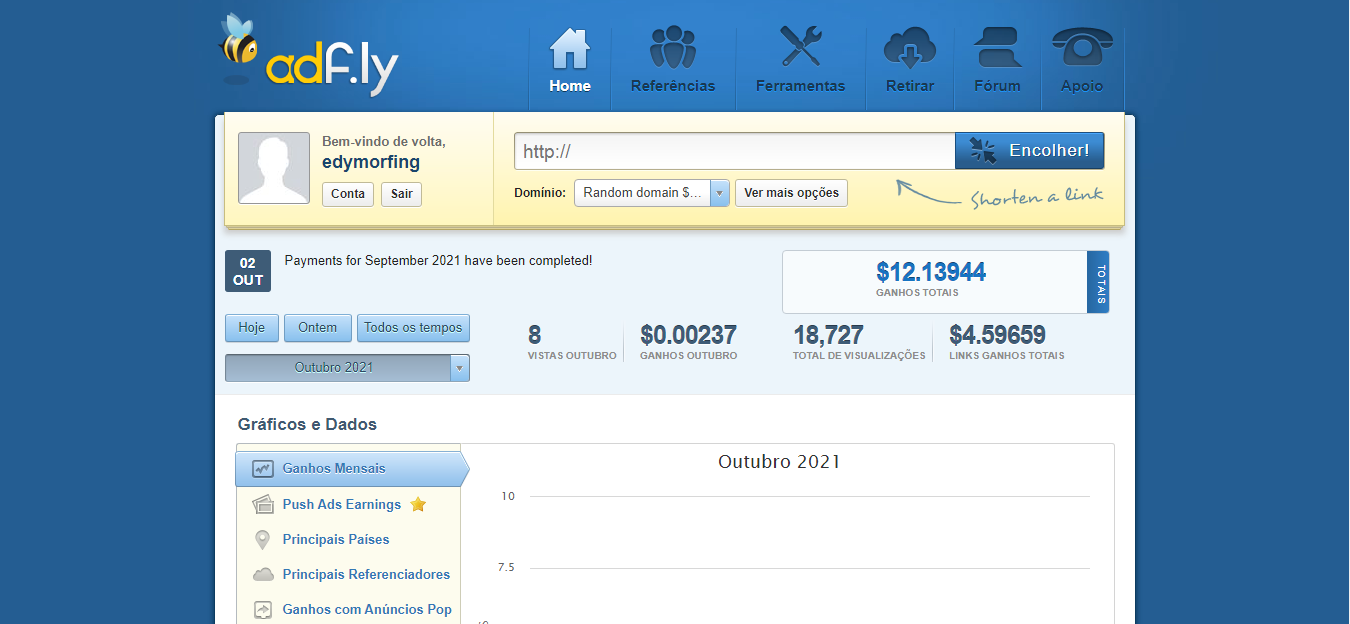Click the user avatar placeholder image

coord(274,168)
